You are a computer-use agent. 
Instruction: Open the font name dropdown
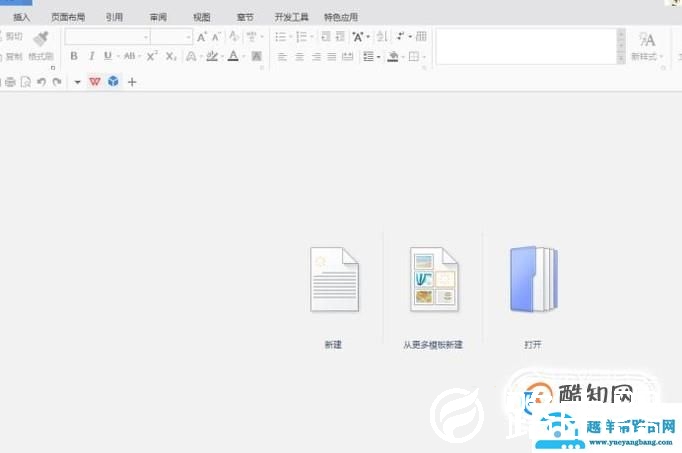click(146, 37)
